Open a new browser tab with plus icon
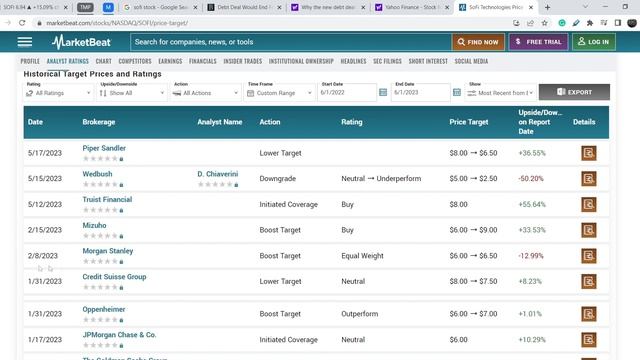 [547, 7]
